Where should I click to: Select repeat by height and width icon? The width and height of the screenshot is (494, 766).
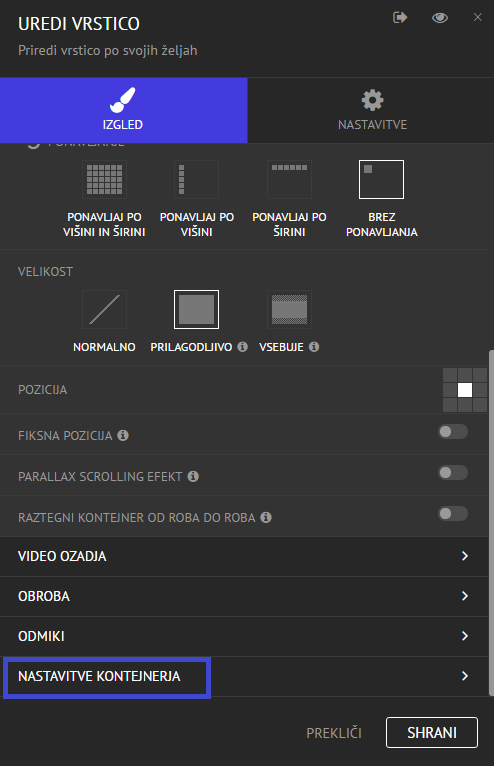point(104,179)
